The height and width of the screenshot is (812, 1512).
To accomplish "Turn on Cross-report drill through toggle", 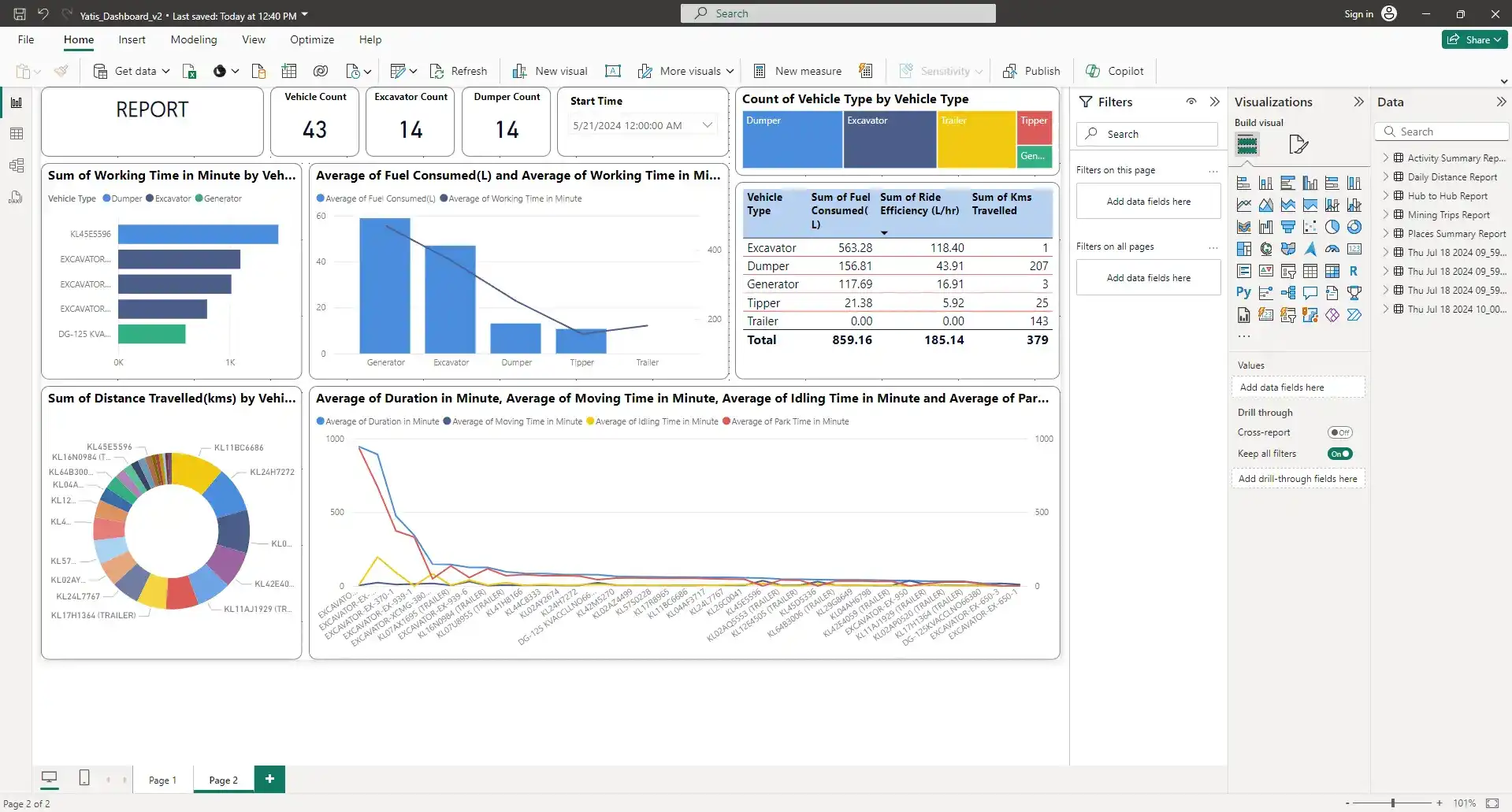I will pos(1339,432).
